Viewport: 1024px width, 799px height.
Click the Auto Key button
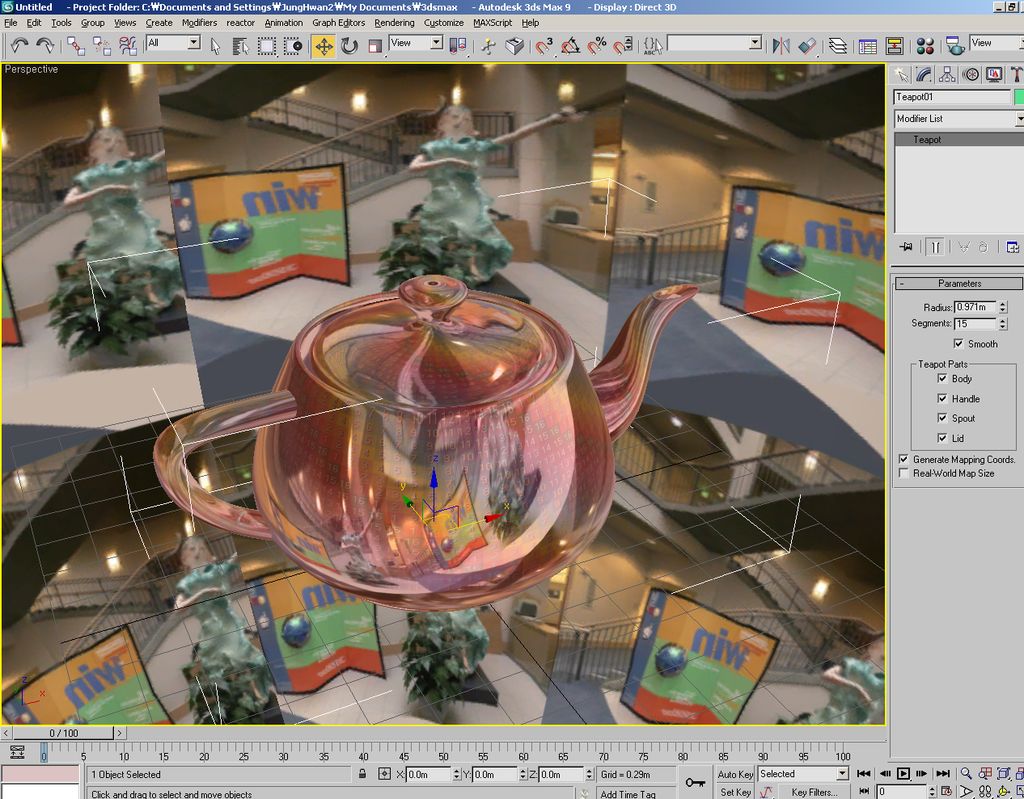(x=735, y=774)
